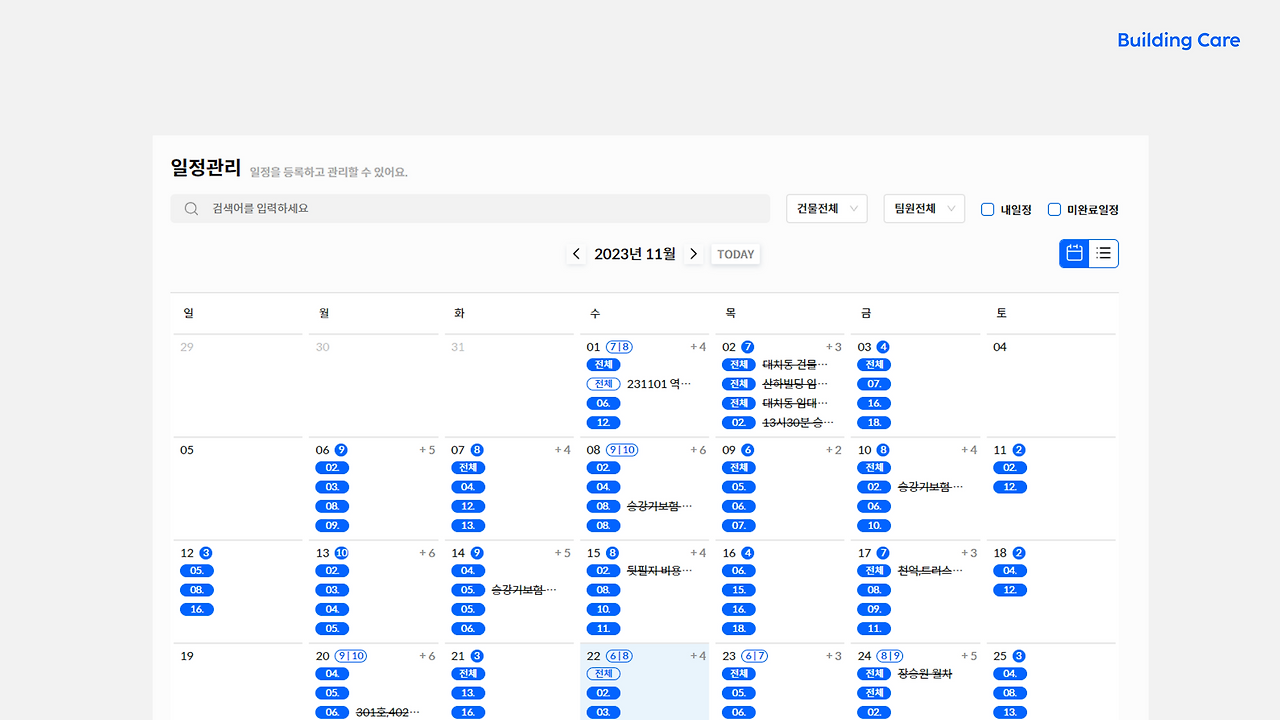Viewport: 1280px width, 720px height.
Task: Click count badge 3 on November 12
Action: click(206, 553)
